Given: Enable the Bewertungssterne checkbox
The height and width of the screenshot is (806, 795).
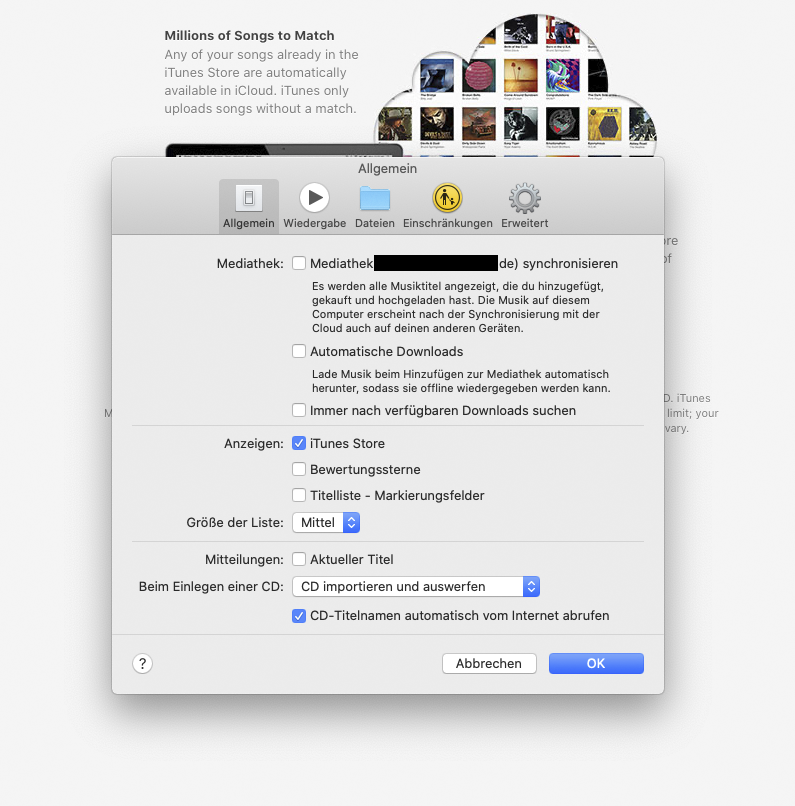Looking at the screenshot, I should [x=299, y=469].
